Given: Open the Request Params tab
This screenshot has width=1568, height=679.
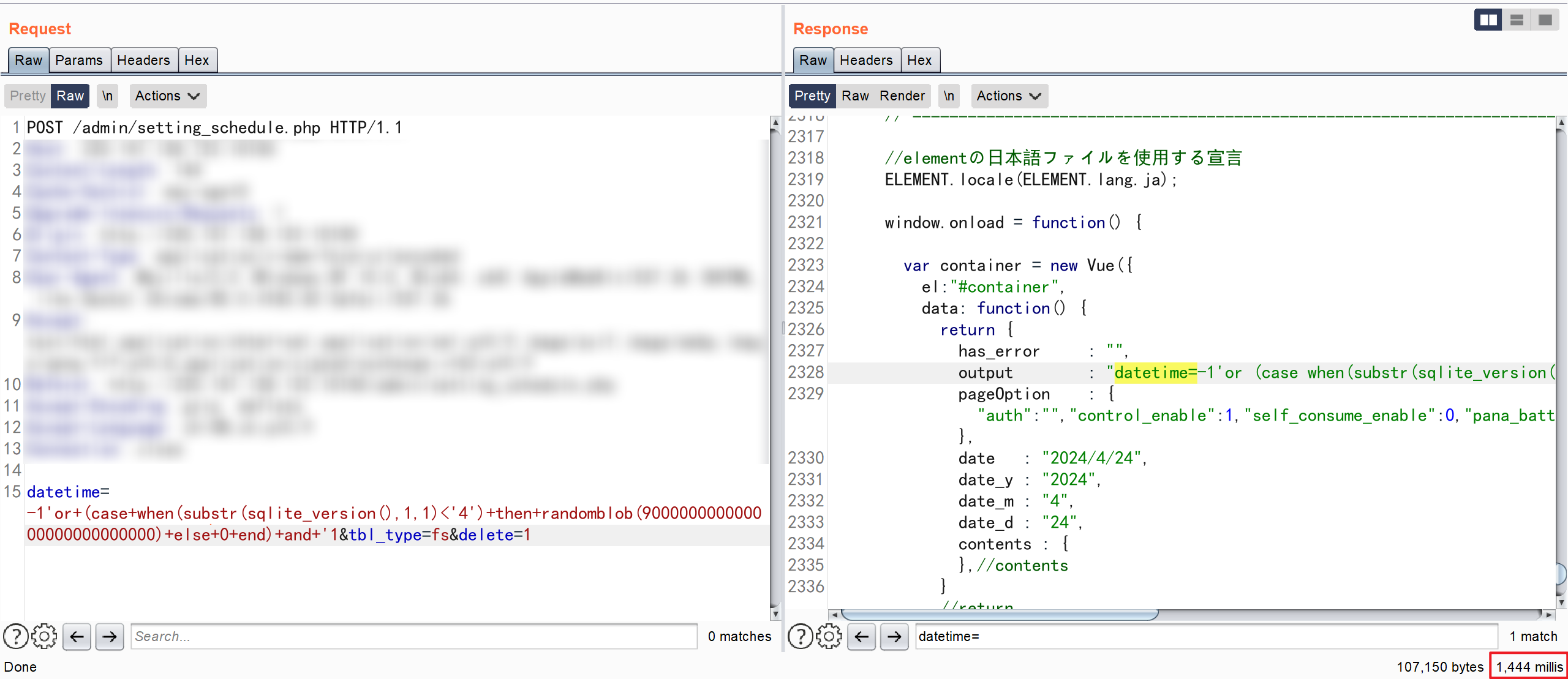Looking at the screenshot, I should coord(79,60).
